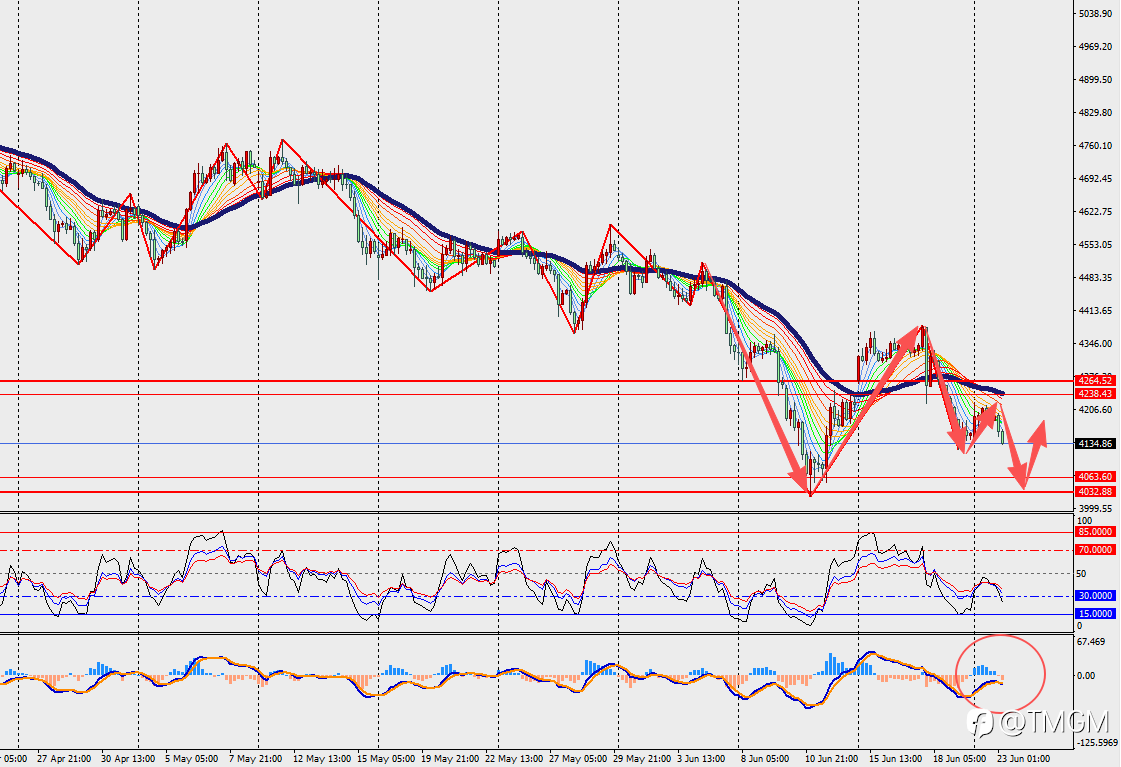Click the 5038.90 value on price scale

(x=1095, y=14)
